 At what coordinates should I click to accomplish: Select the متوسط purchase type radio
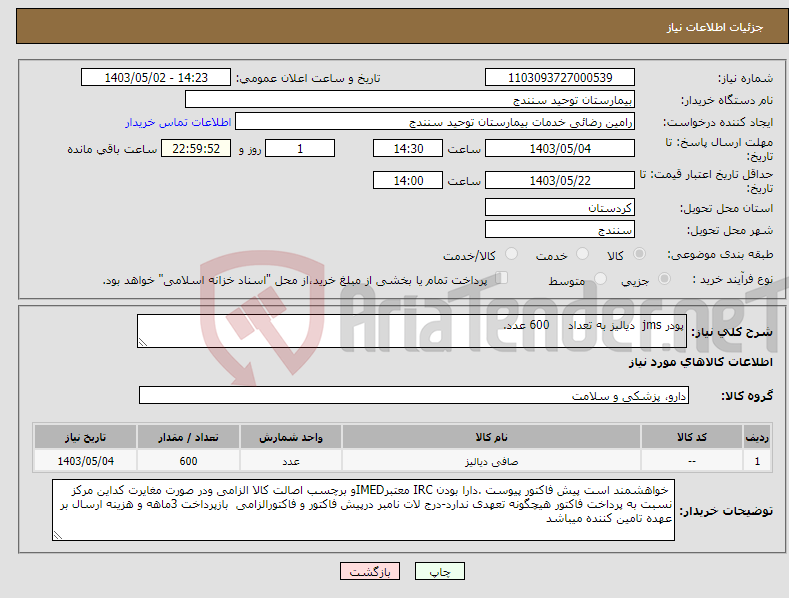pos(600,278)
